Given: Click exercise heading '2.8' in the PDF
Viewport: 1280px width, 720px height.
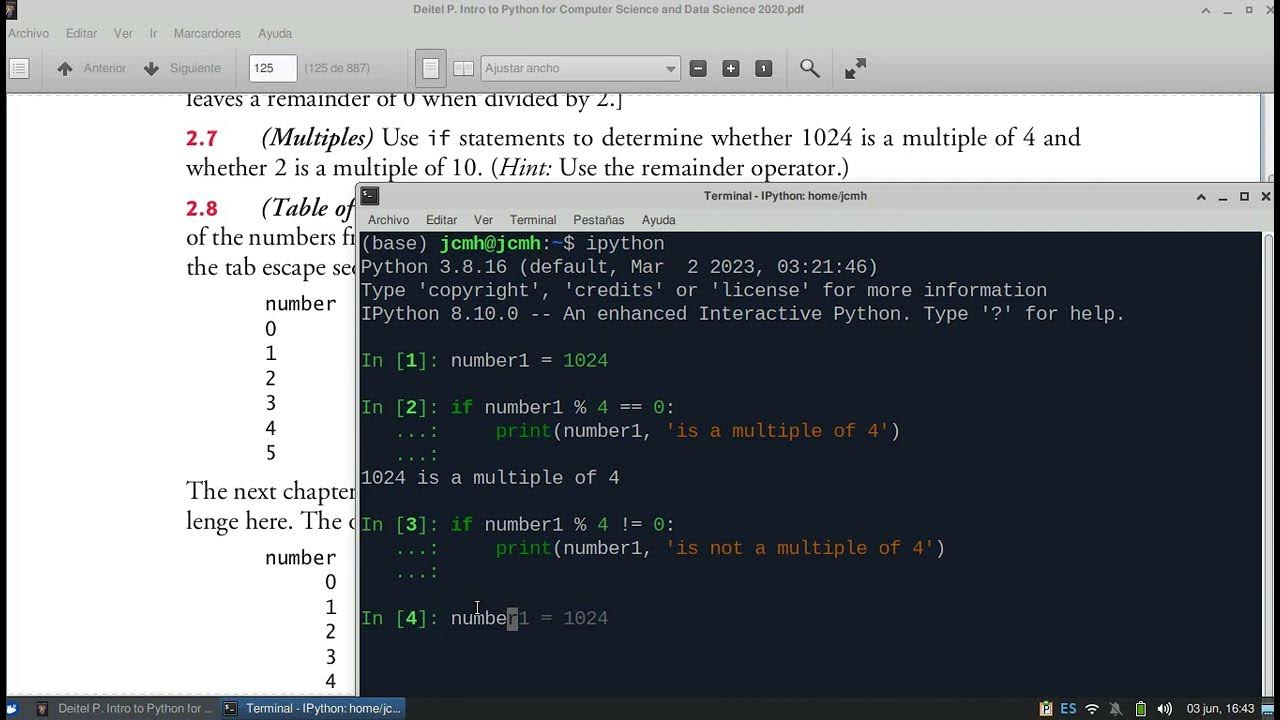Looking at the screenshot, I should coord(201,208).
